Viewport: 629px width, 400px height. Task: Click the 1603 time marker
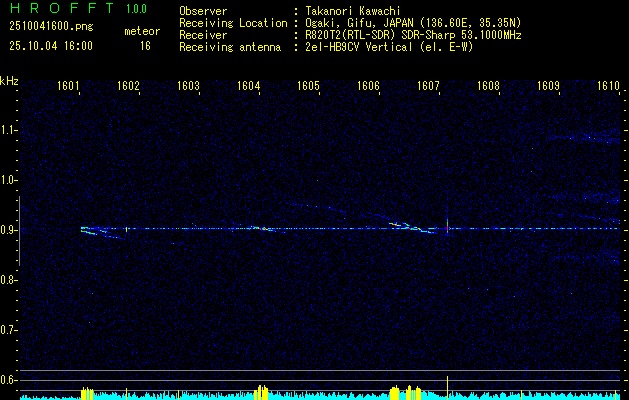188,86
